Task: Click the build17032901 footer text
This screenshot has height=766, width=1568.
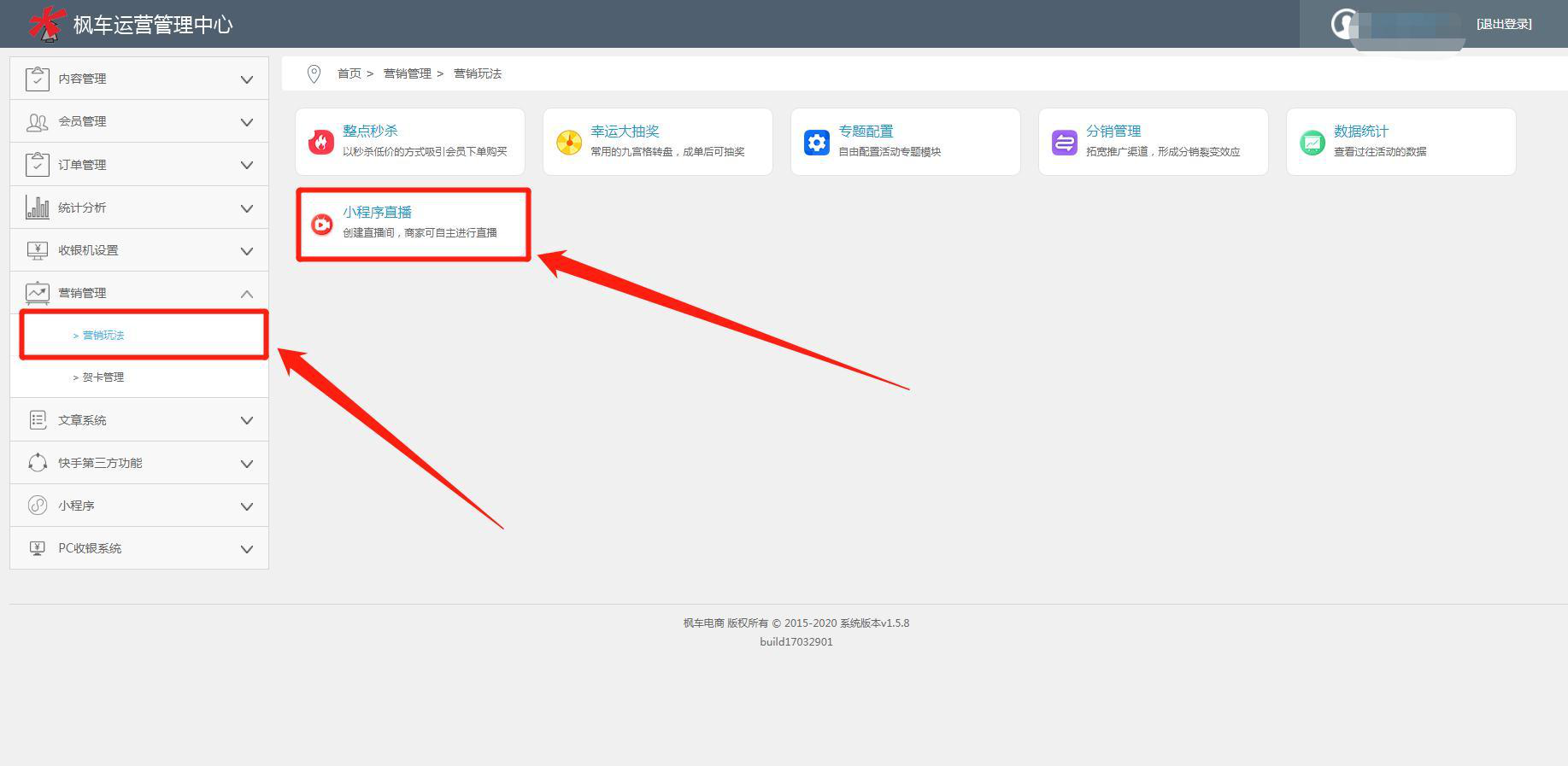Action: tap(796, 641)
